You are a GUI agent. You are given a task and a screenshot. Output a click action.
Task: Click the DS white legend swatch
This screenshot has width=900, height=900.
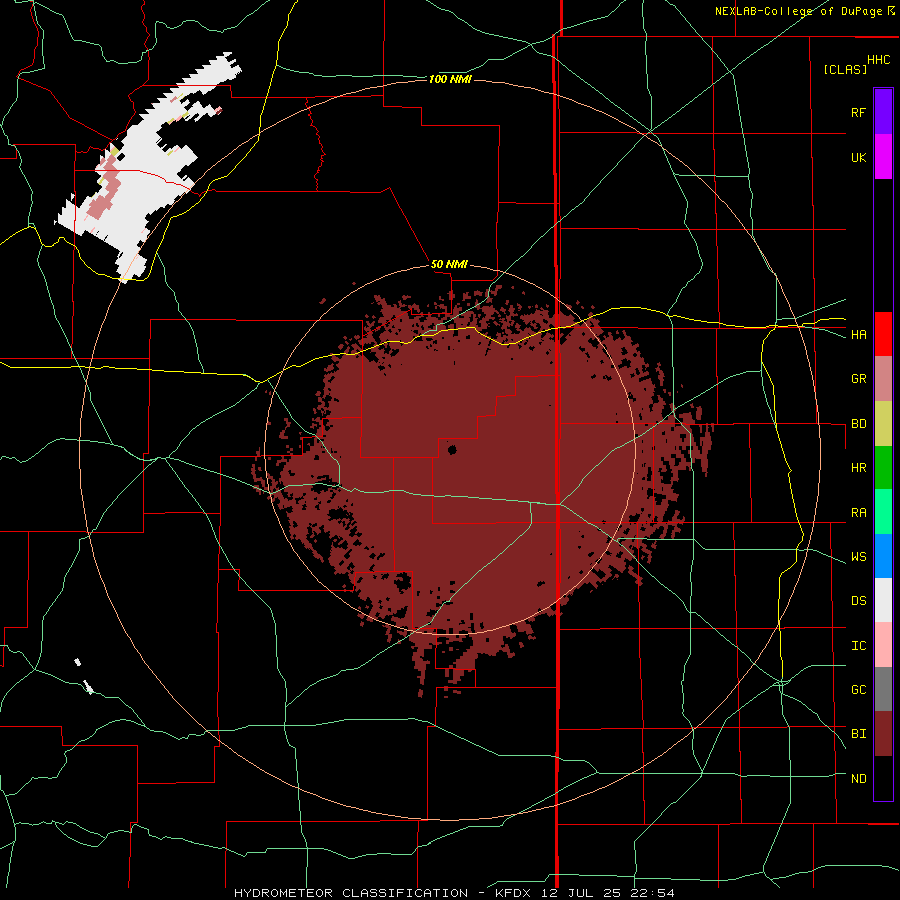coord(883,600)
